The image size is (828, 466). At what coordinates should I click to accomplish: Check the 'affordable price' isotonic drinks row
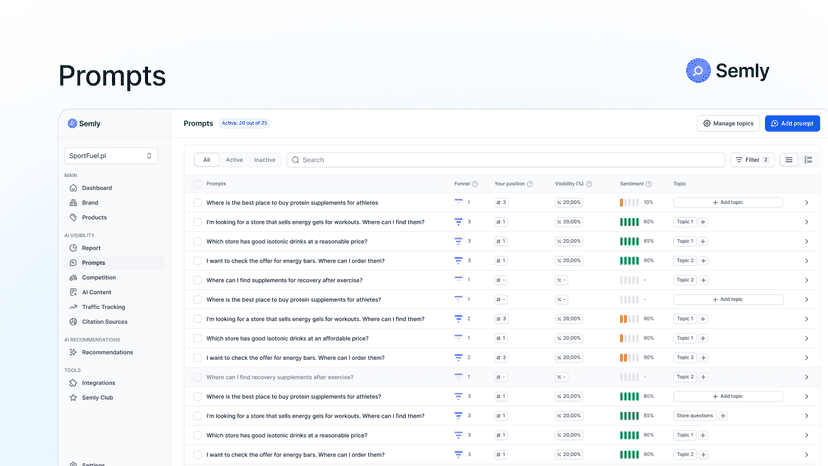pos(197,338)
